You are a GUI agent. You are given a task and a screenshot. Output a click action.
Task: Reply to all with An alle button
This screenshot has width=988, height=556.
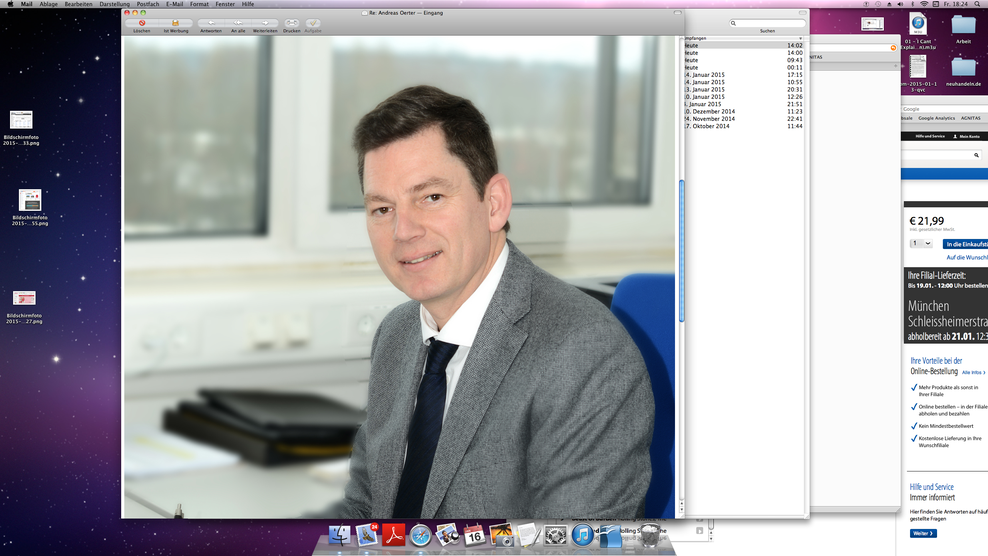[238, 23]
